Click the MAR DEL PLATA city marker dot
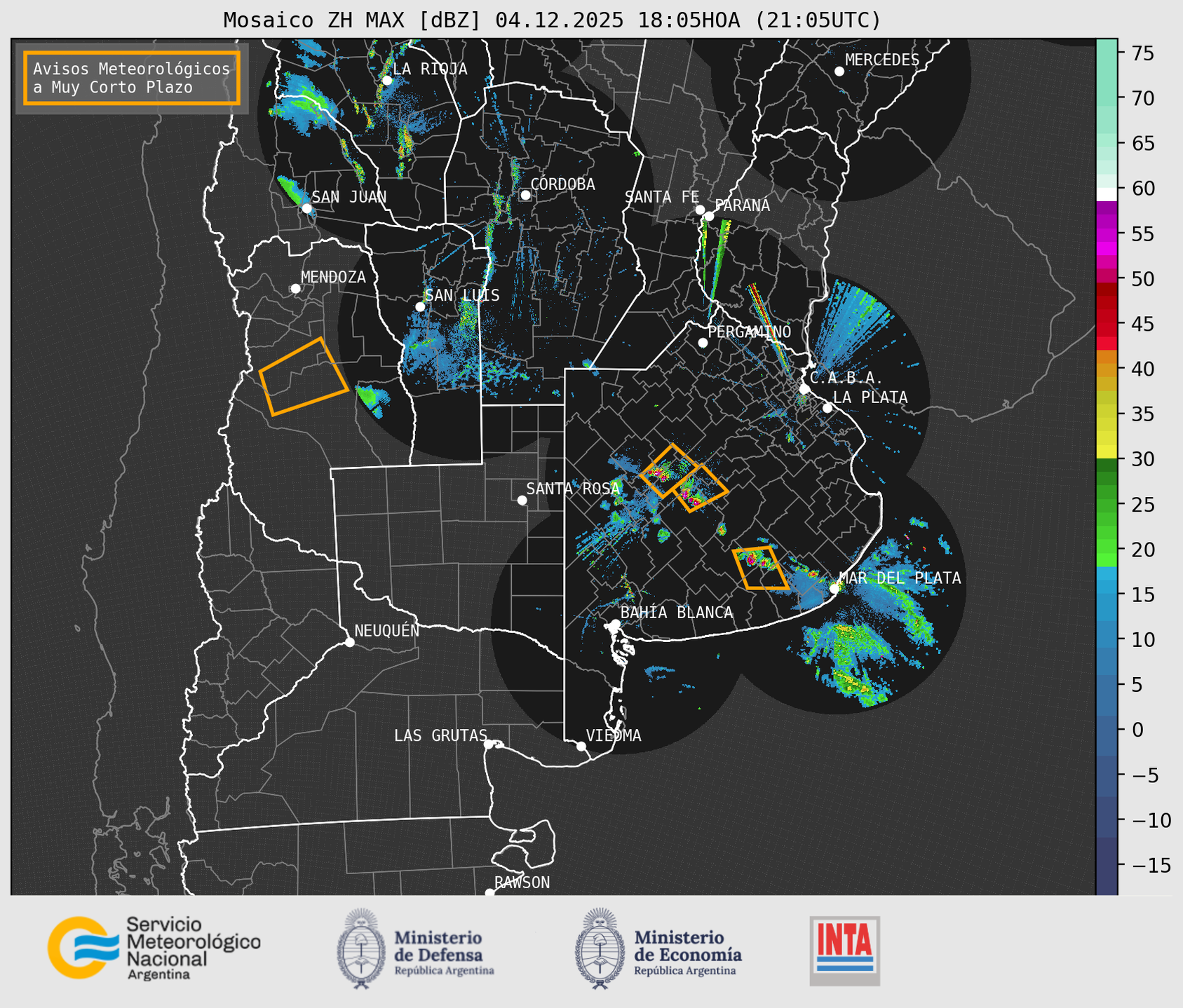This screenshot has height=1008, width=1183. click(x=834, y=589)
